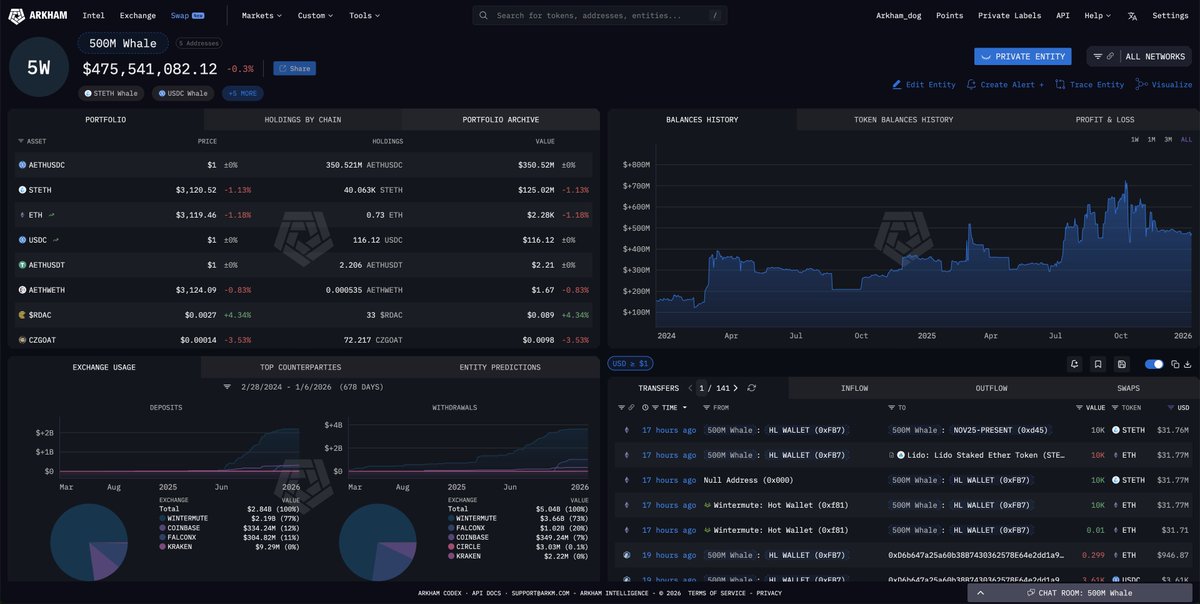Click the Visualize link

coord(1164,85)
